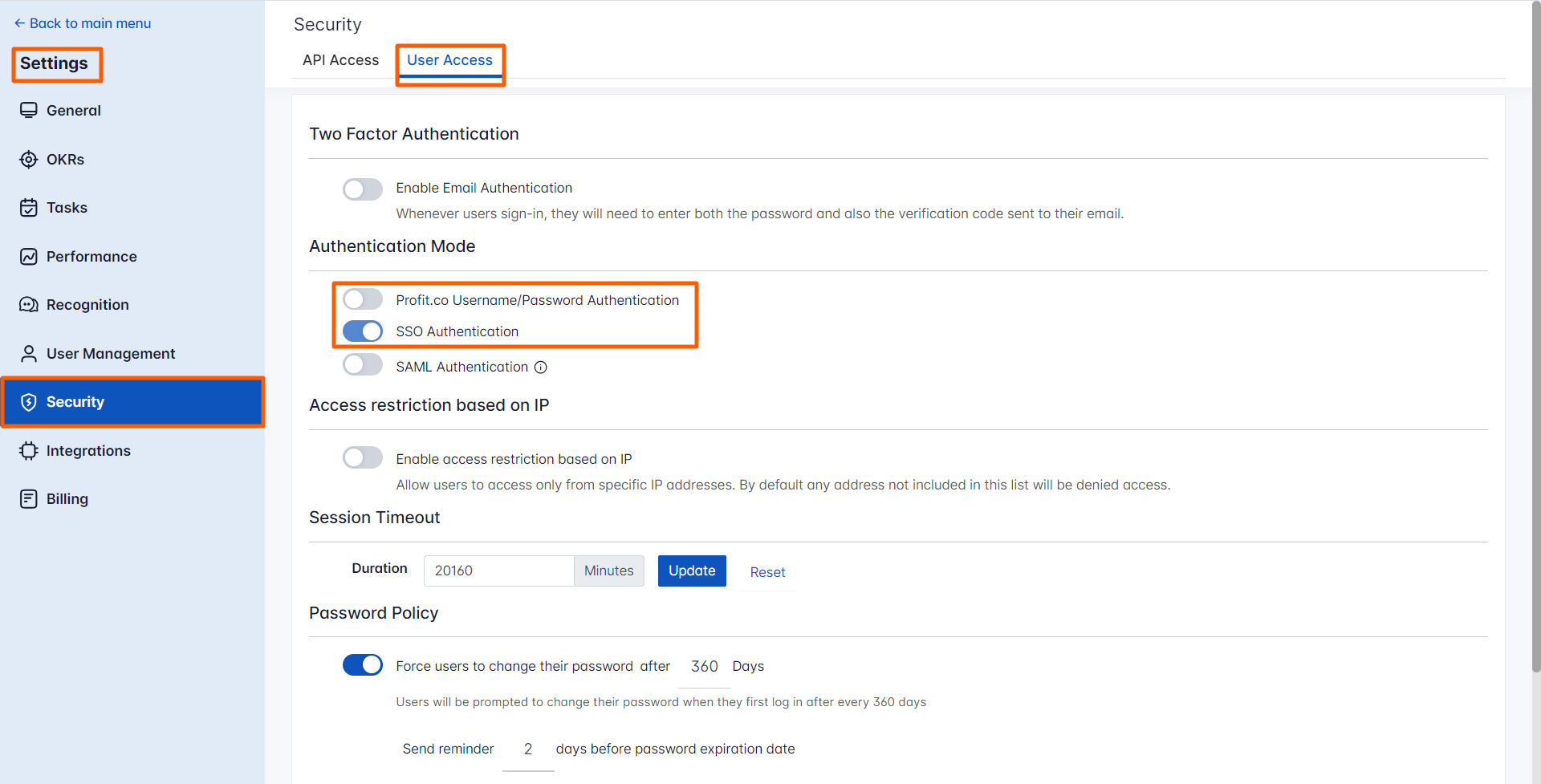Screen dimensions: 1541x784
Task: Enable access restriction based on IP
Action: [362, 457]
